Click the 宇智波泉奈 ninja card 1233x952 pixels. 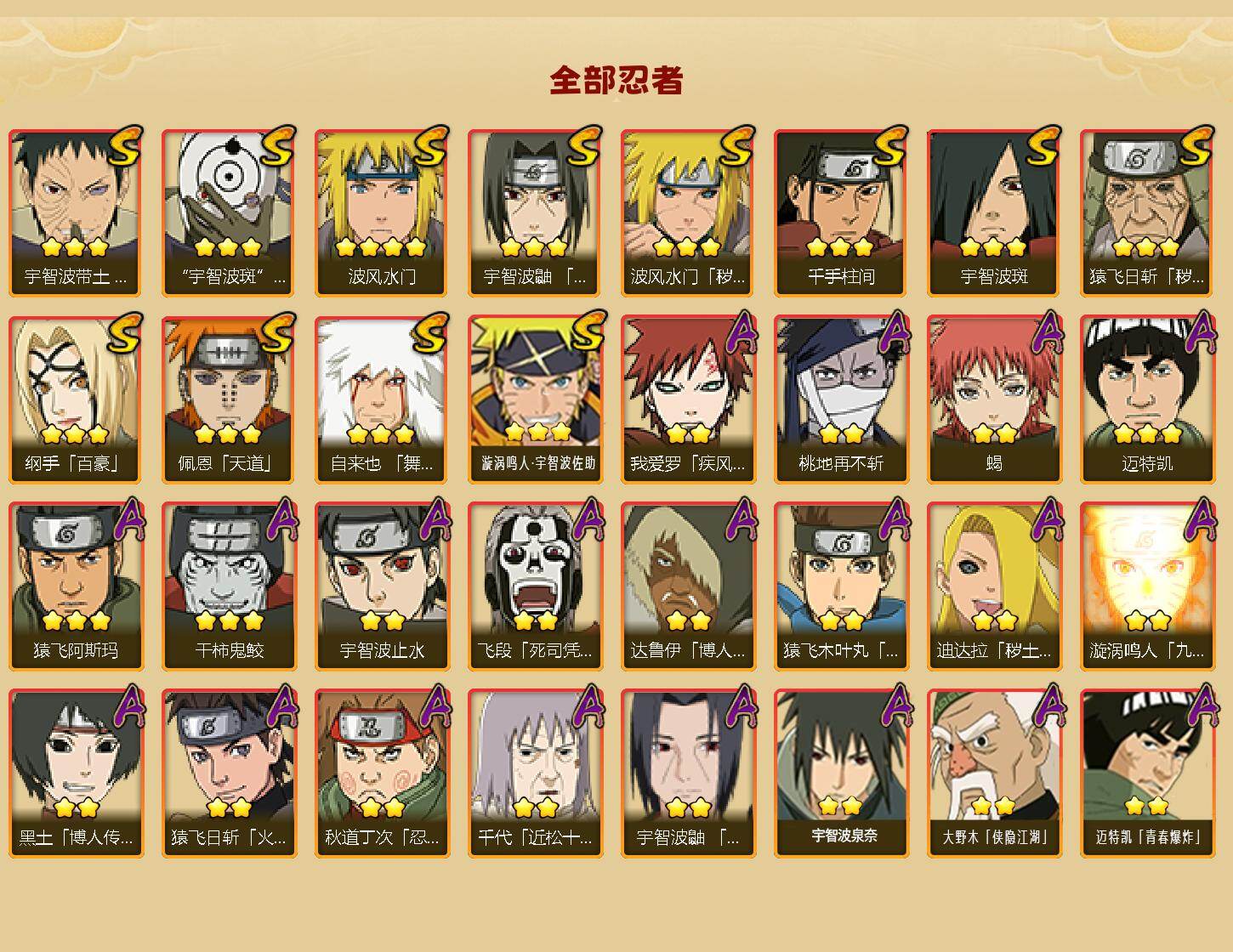(841, 773)
